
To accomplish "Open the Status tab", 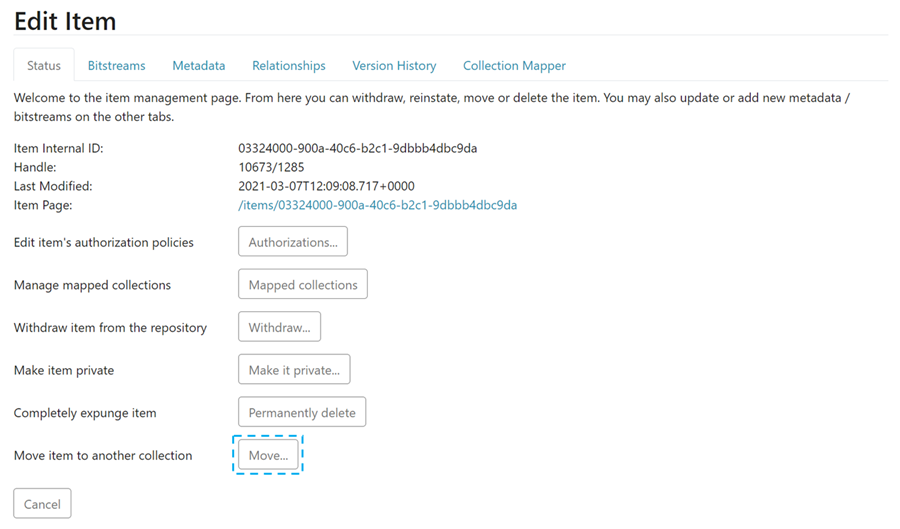I will (x=44, y=65).
